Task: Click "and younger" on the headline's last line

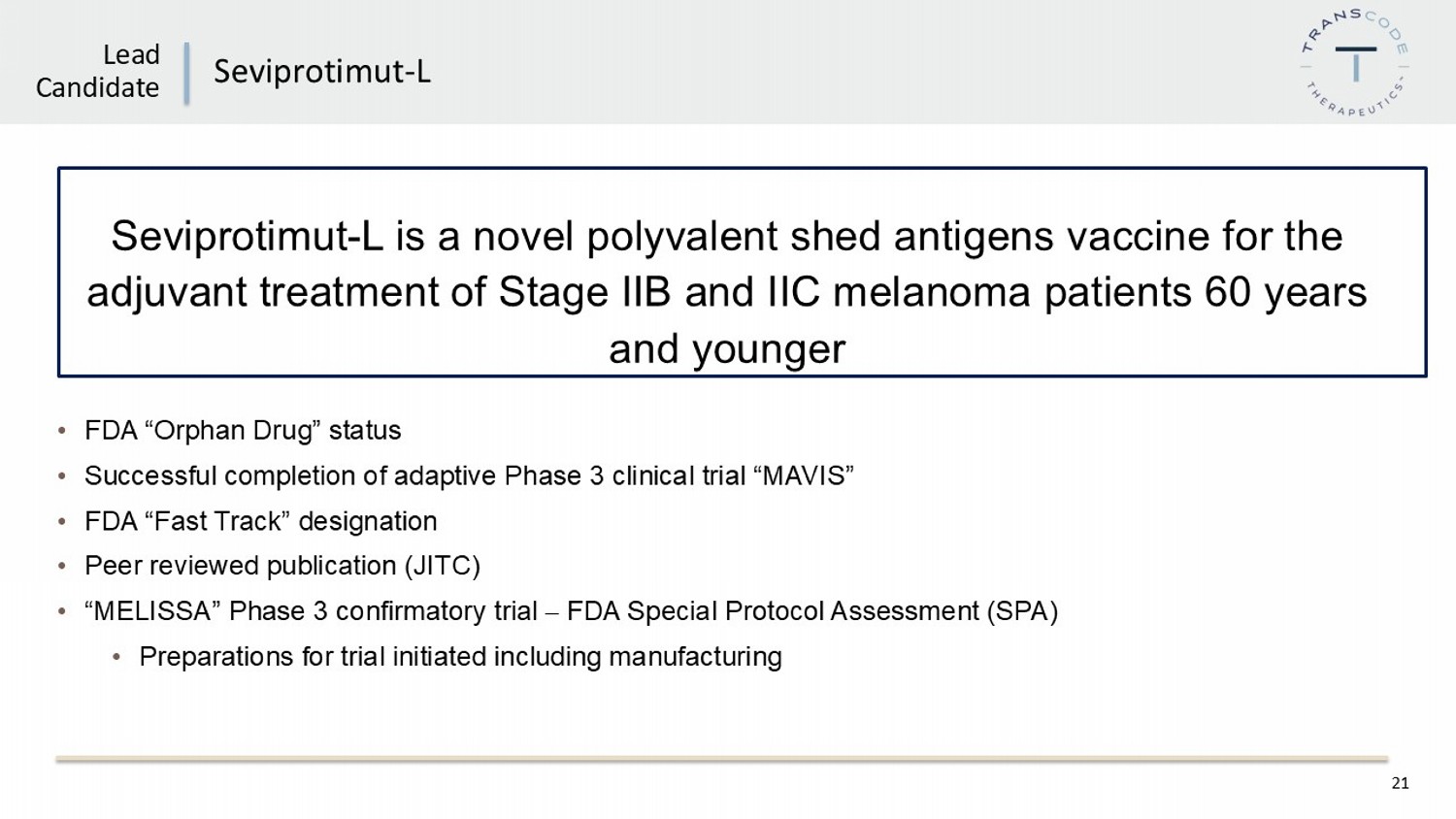Action: click(727, 349)
